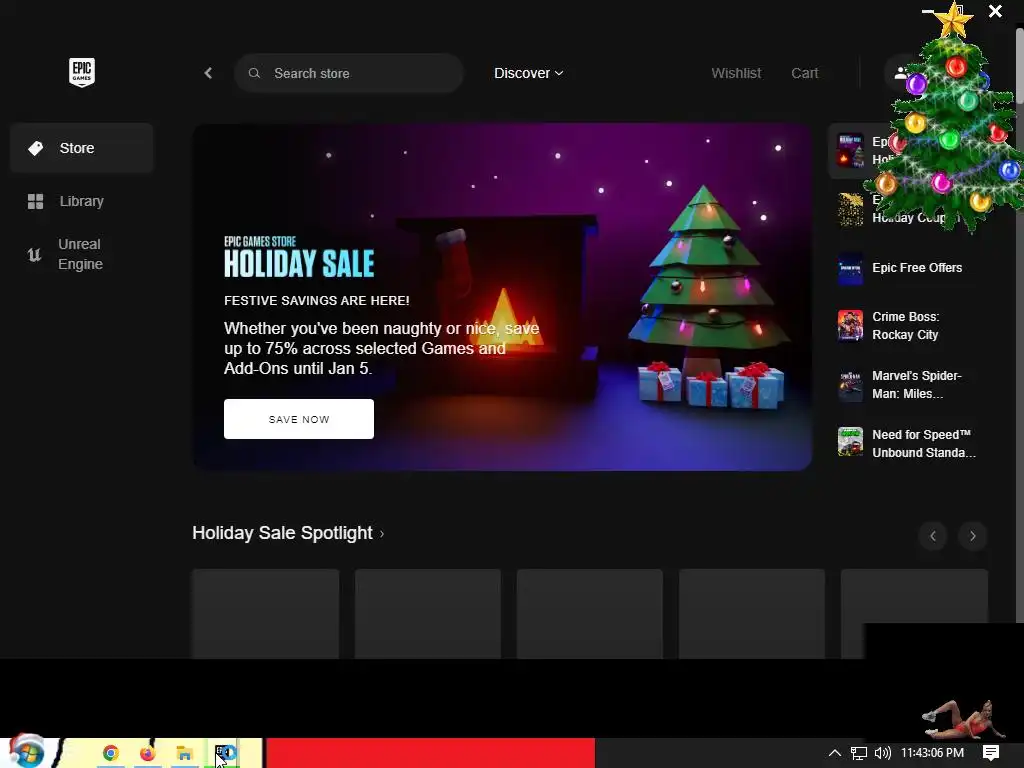Open the Holiday Sale Spotlight heading link
1024x768 pixels.
tap(288, 533)
